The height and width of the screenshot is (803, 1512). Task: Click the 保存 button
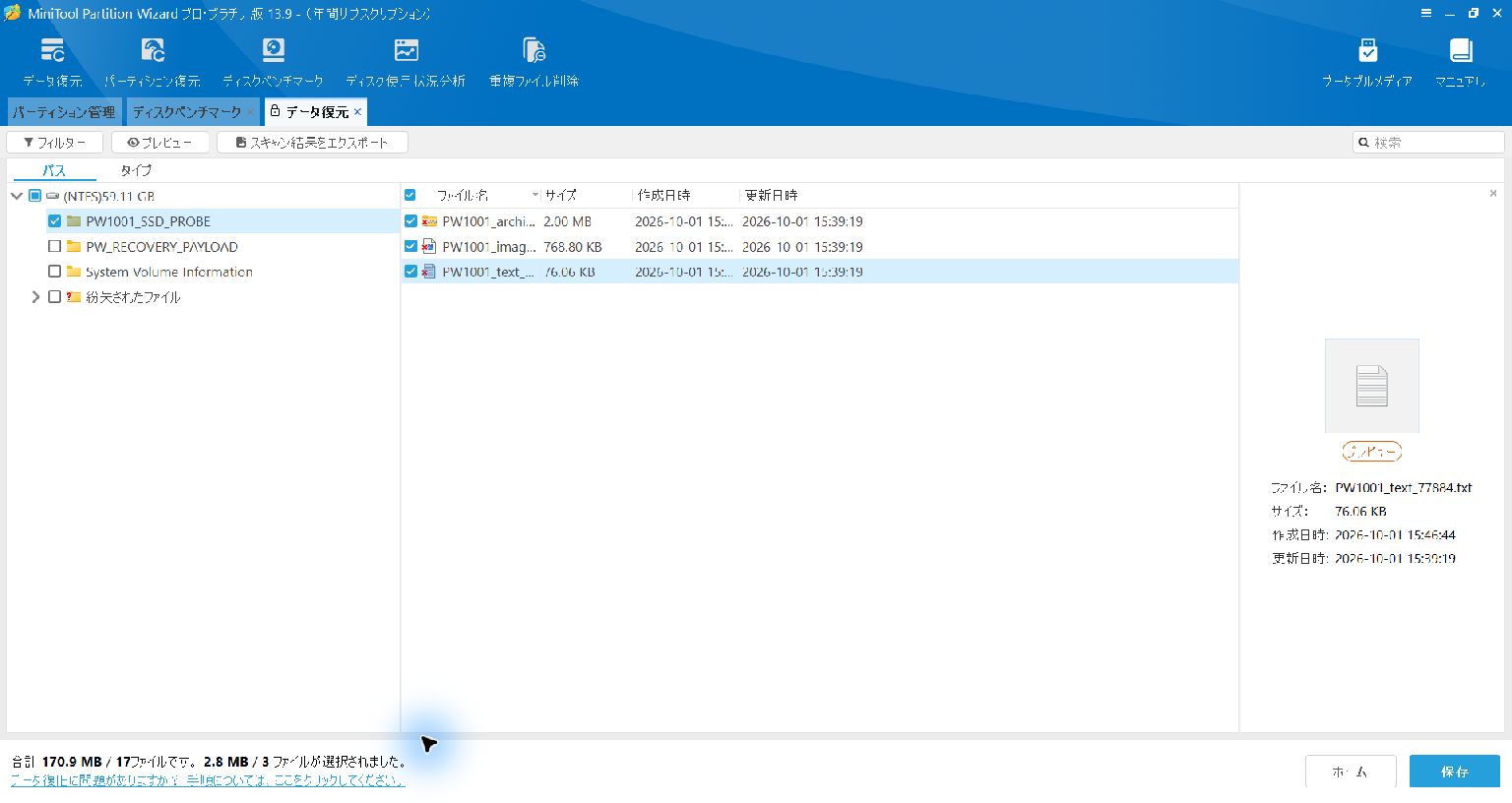click(1455, 772)
